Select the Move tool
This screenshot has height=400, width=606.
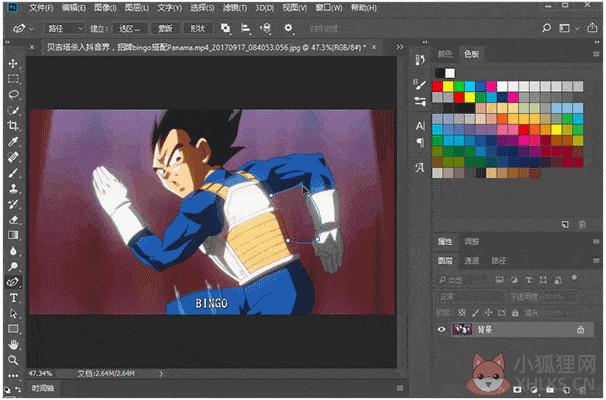point(13,63)
